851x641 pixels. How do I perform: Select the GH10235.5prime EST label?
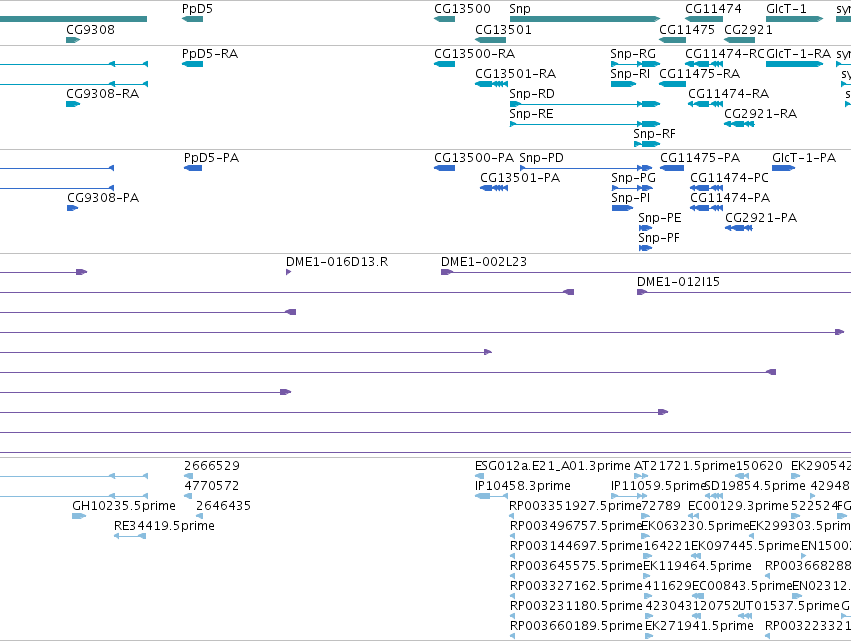coord(124,506)
